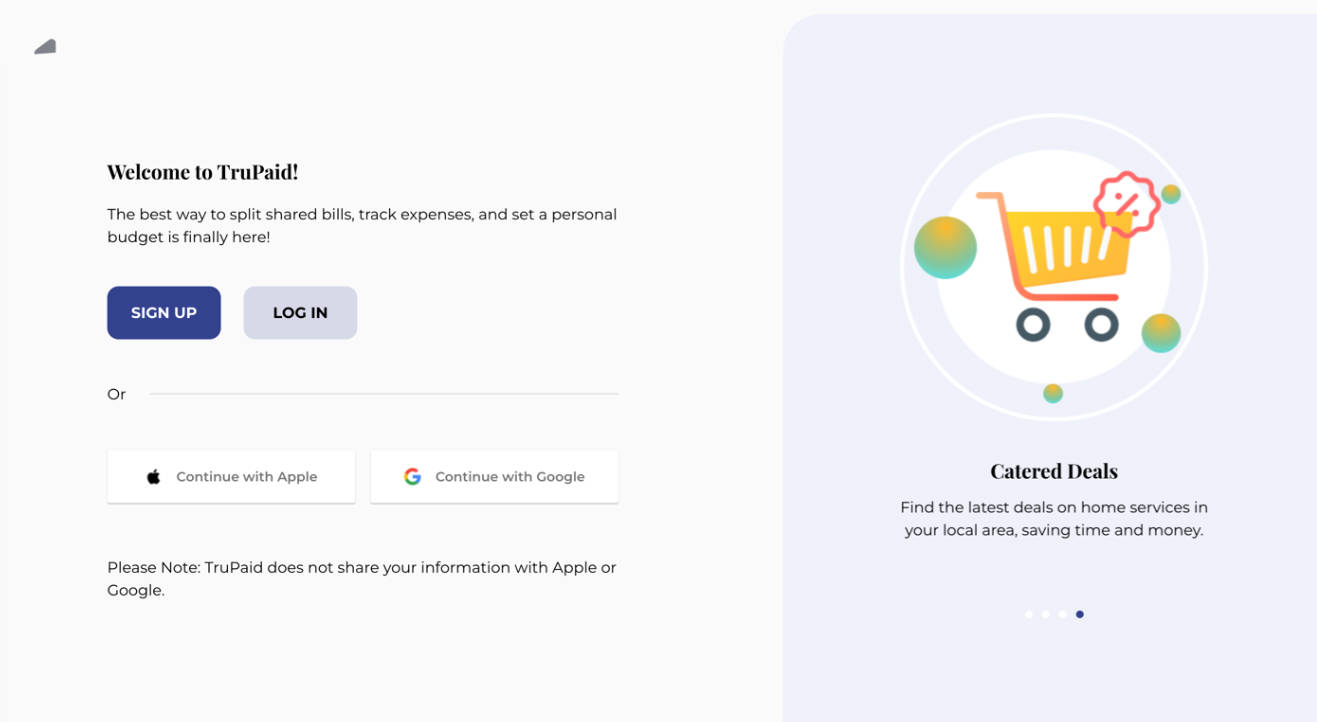1317x722 pixels.
Task: Click the Welcome to TruPaid heading
Action: [x=203, y=171]
